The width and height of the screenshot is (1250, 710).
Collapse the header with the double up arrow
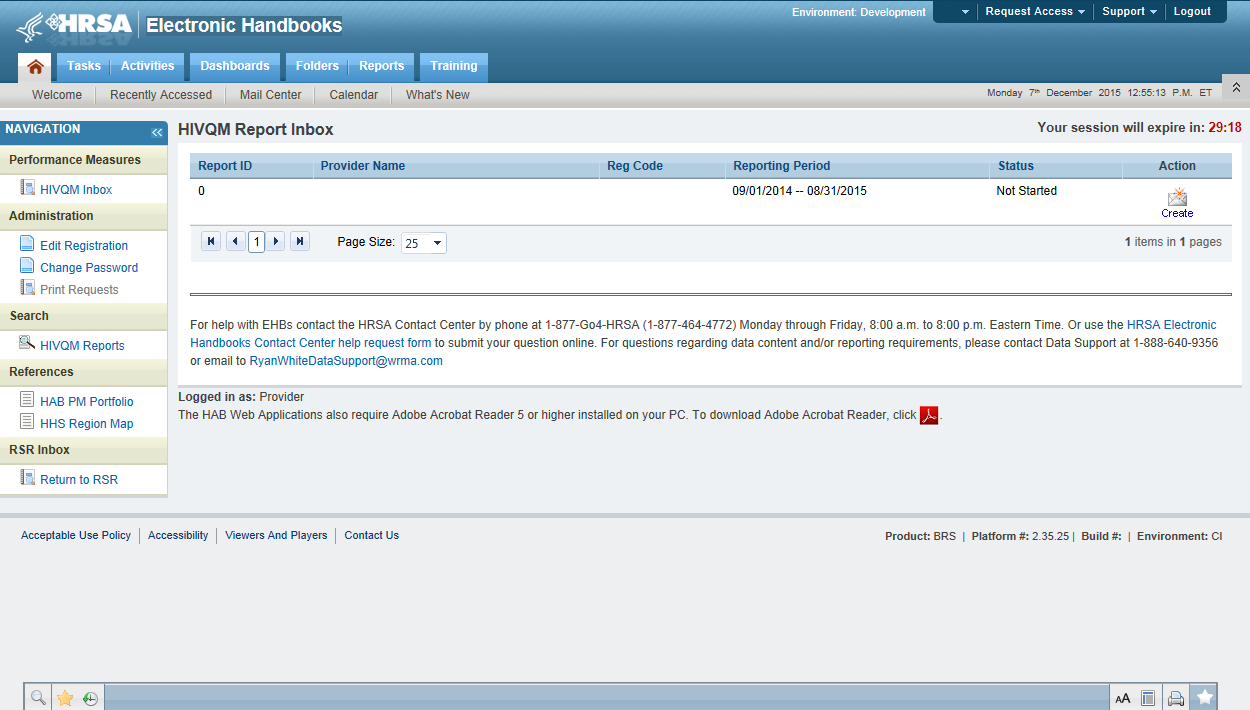coord(1236,87)
